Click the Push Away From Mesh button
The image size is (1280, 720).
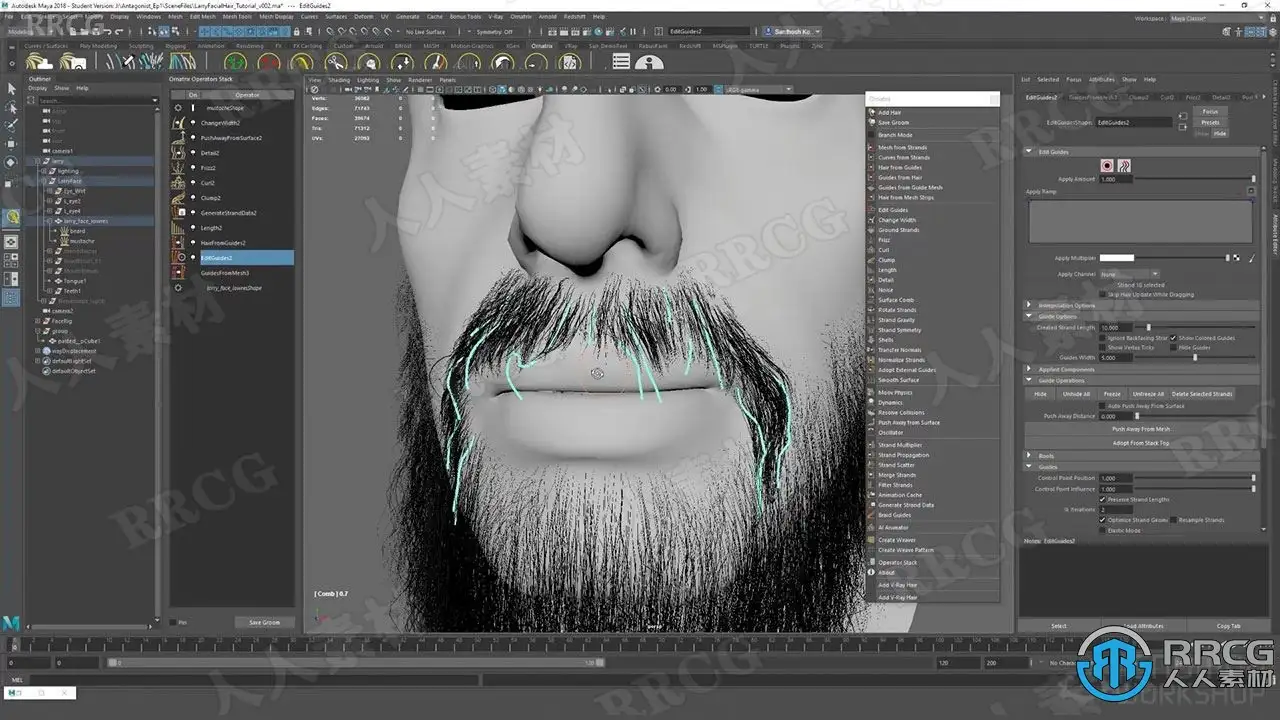coord(1141,429)
